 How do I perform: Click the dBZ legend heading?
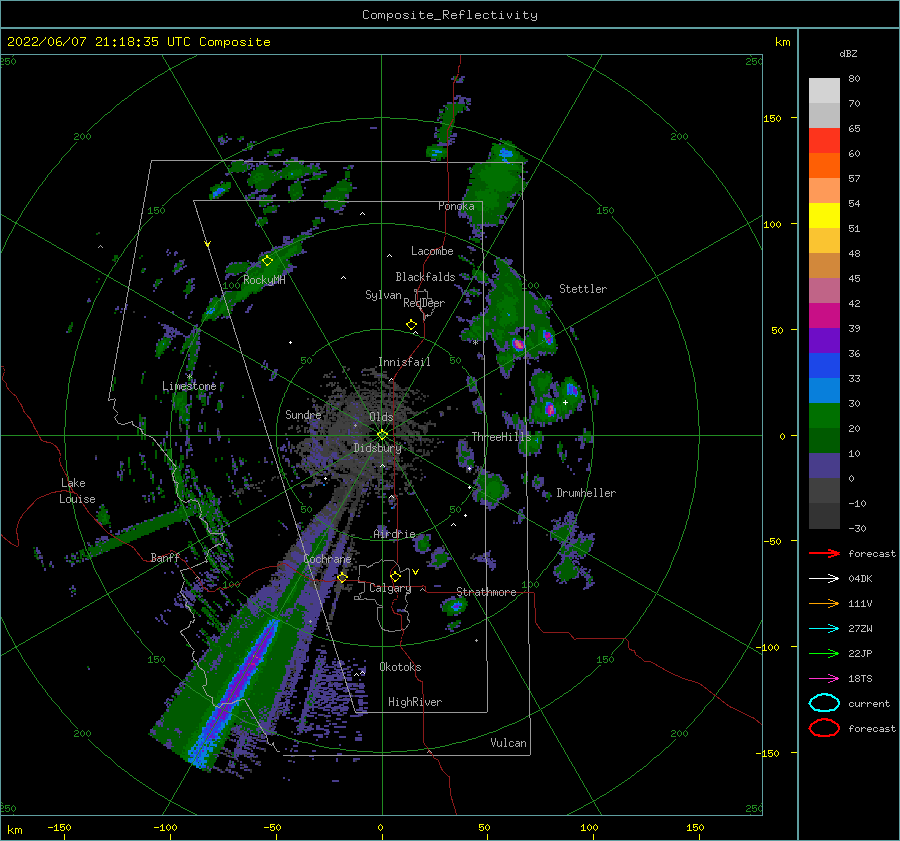pos(848,53)
